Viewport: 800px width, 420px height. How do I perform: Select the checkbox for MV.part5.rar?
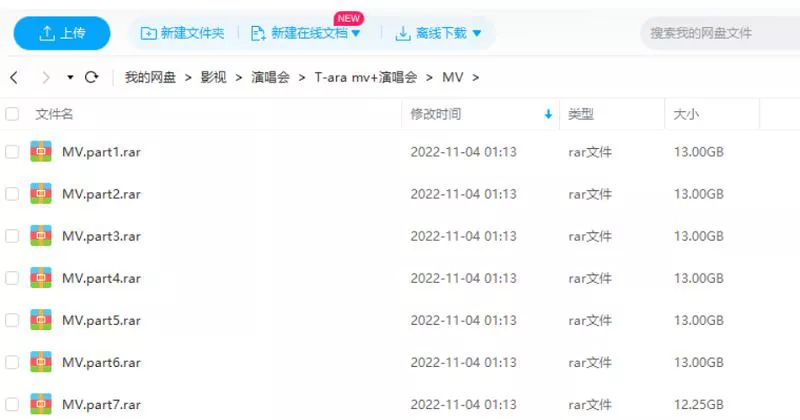click(12, 320)
